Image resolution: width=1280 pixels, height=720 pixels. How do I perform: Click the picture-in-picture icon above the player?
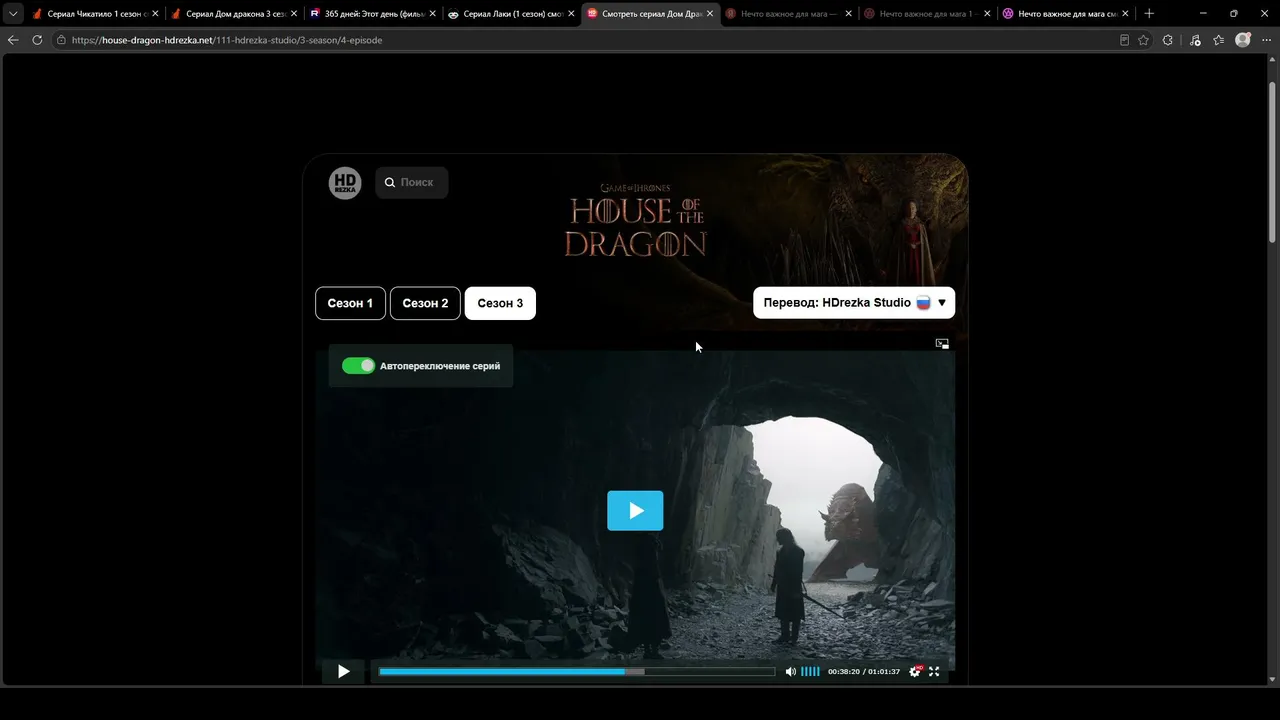942,343
